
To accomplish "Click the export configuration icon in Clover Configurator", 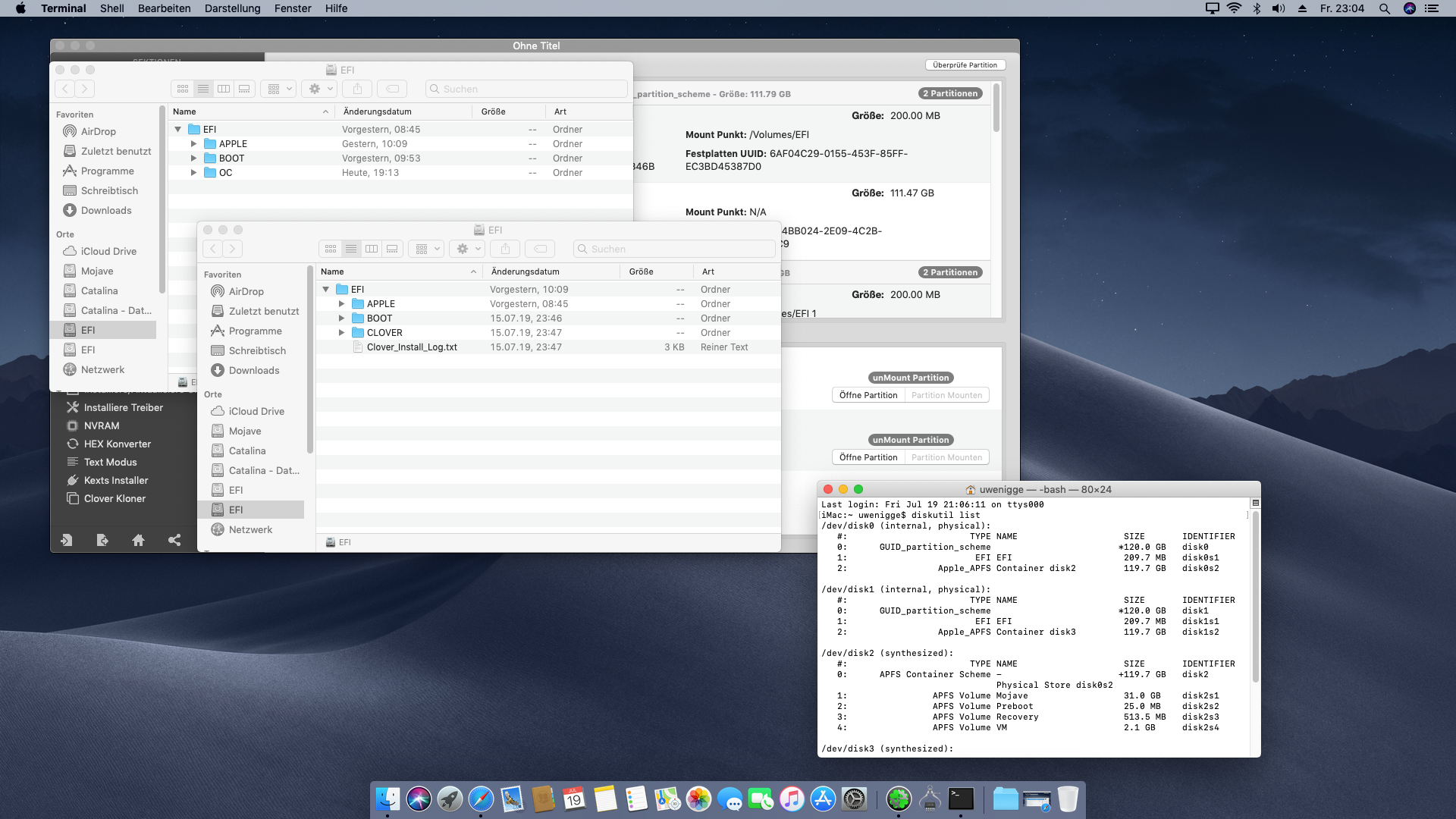I will pyautogui.click(x=102, y=540).
